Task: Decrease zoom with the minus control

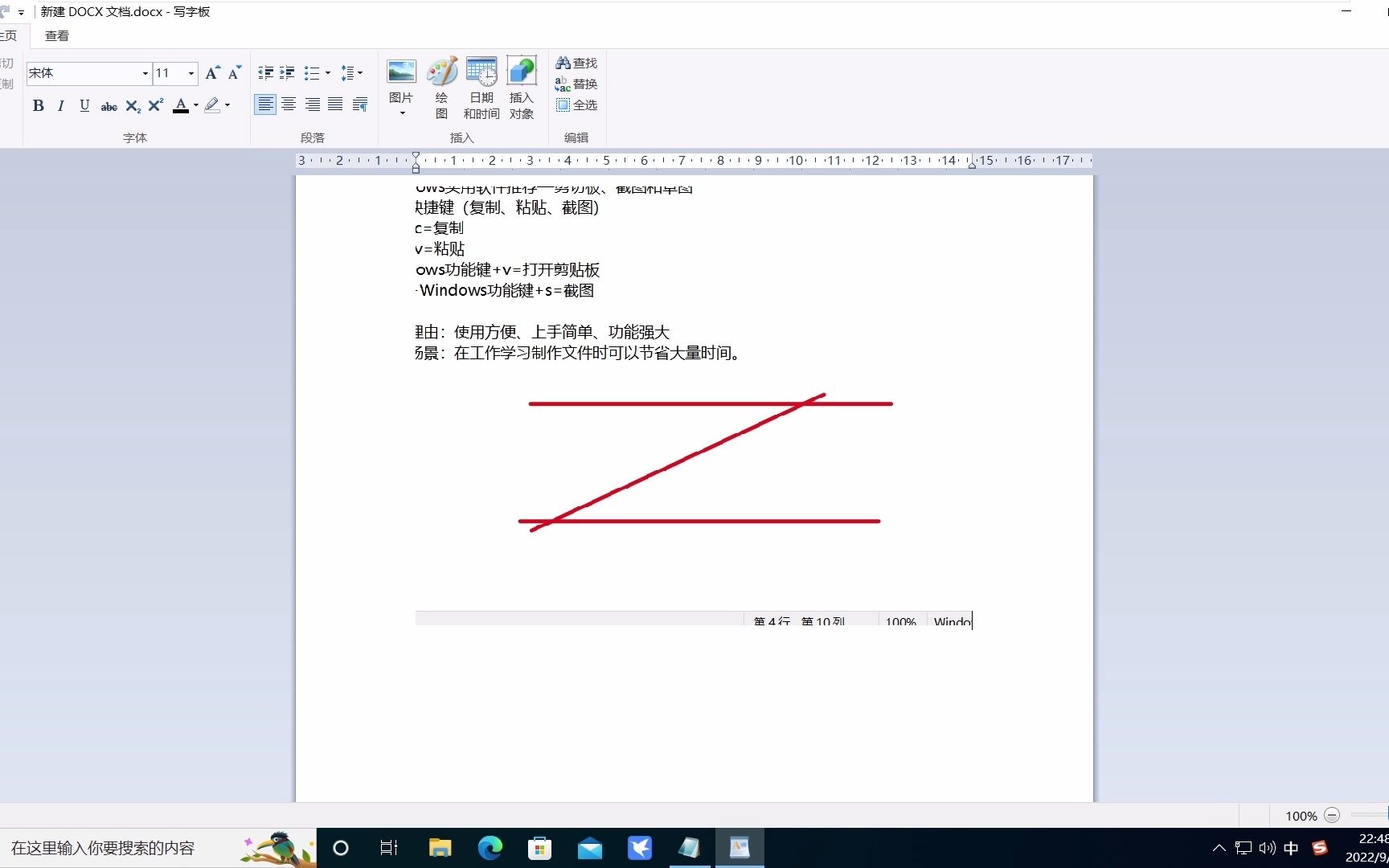Action: [x=1333, y=815]
